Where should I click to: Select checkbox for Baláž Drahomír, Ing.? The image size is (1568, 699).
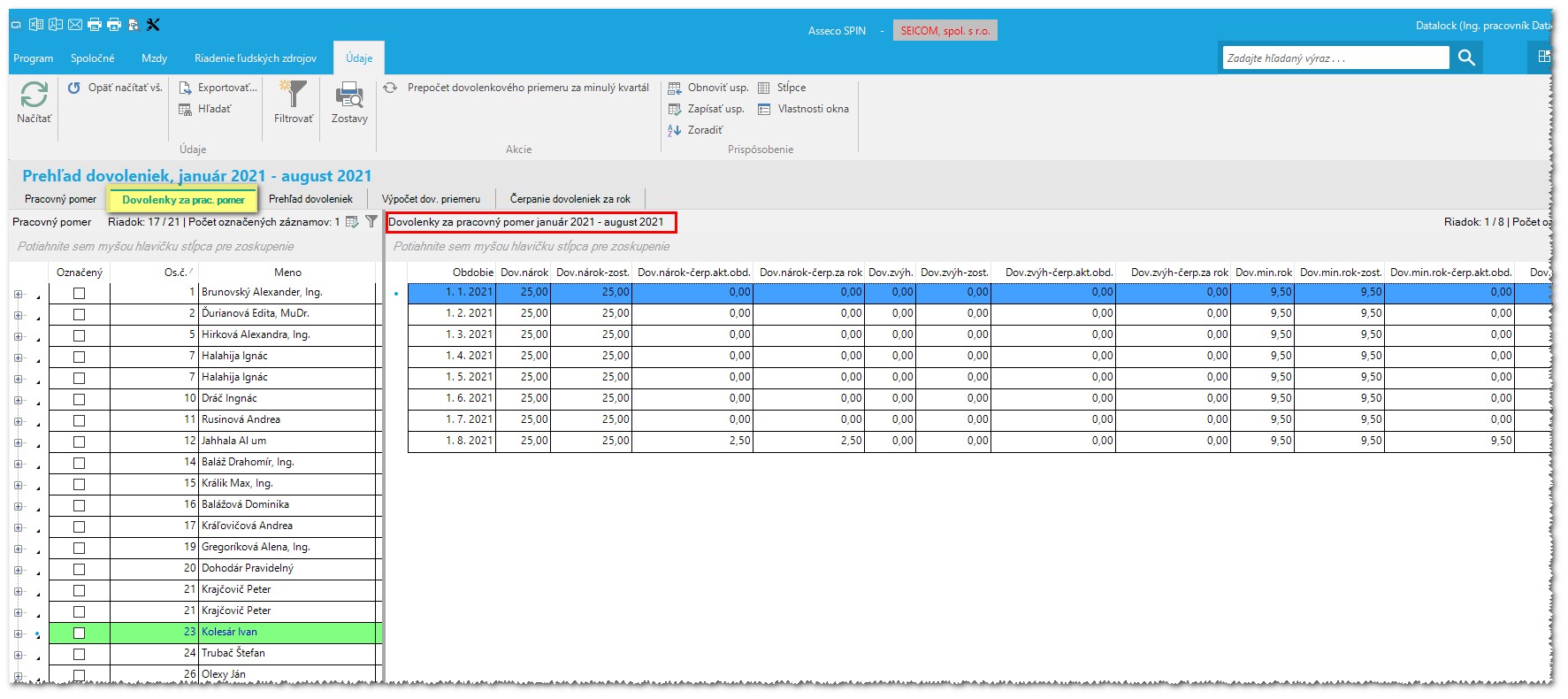pos(80,463)
